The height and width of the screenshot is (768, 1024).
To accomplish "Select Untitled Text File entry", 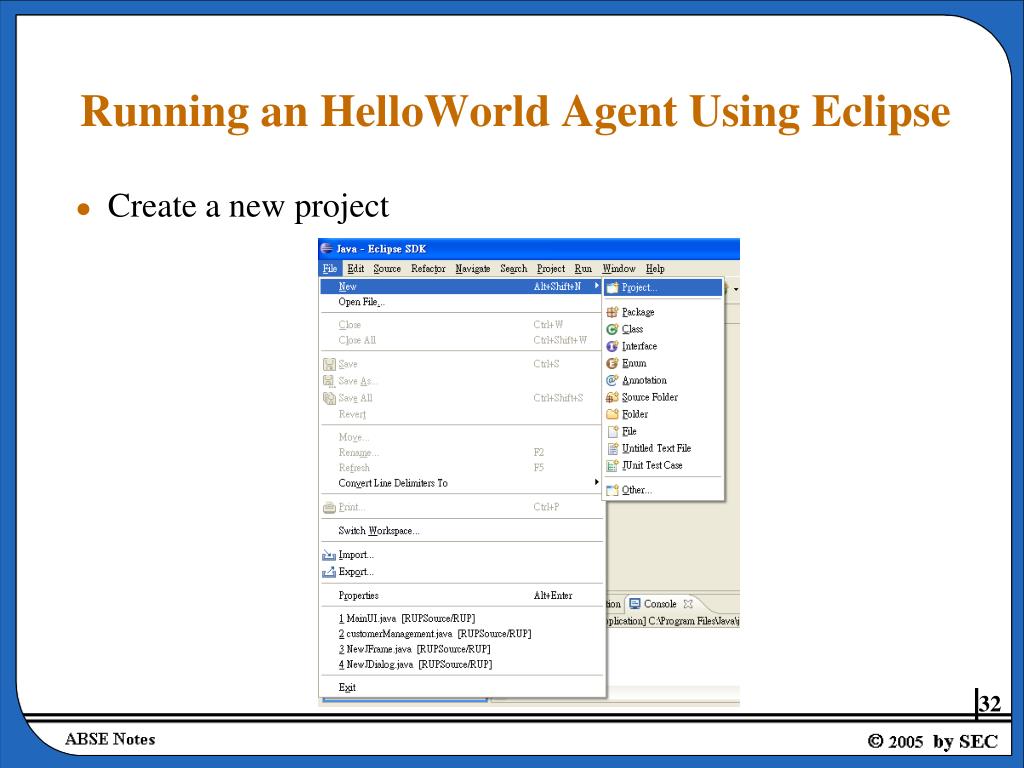I will pos(663,448).
